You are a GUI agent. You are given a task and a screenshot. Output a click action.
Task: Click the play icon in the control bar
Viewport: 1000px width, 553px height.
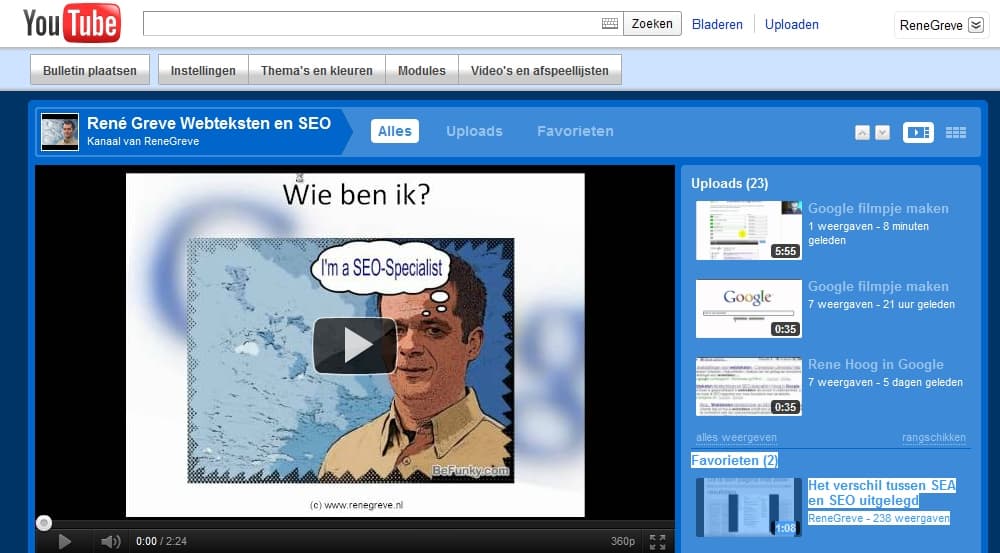(x=64, y=542)
